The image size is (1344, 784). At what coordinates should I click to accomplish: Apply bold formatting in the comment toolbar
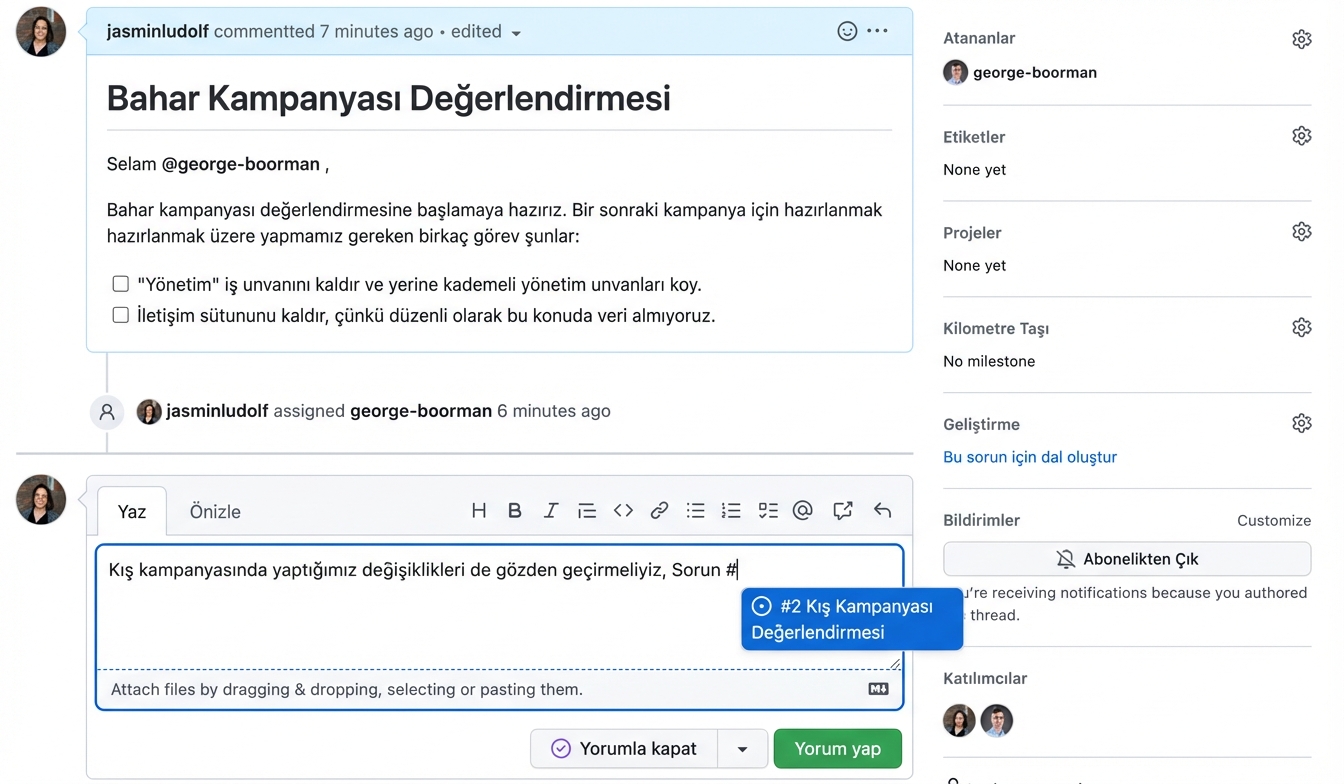tap(515, 510)
